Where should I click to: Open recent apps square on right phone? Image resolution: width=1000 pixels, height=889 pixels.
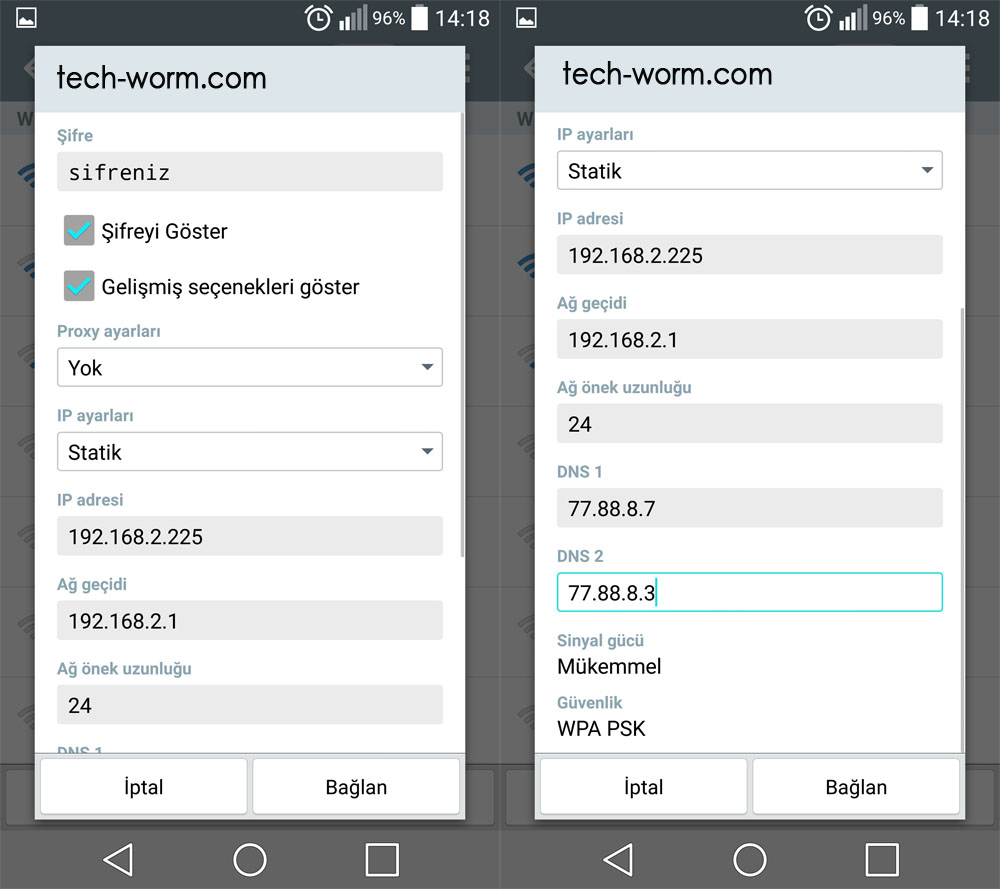[x=882, y=859]
